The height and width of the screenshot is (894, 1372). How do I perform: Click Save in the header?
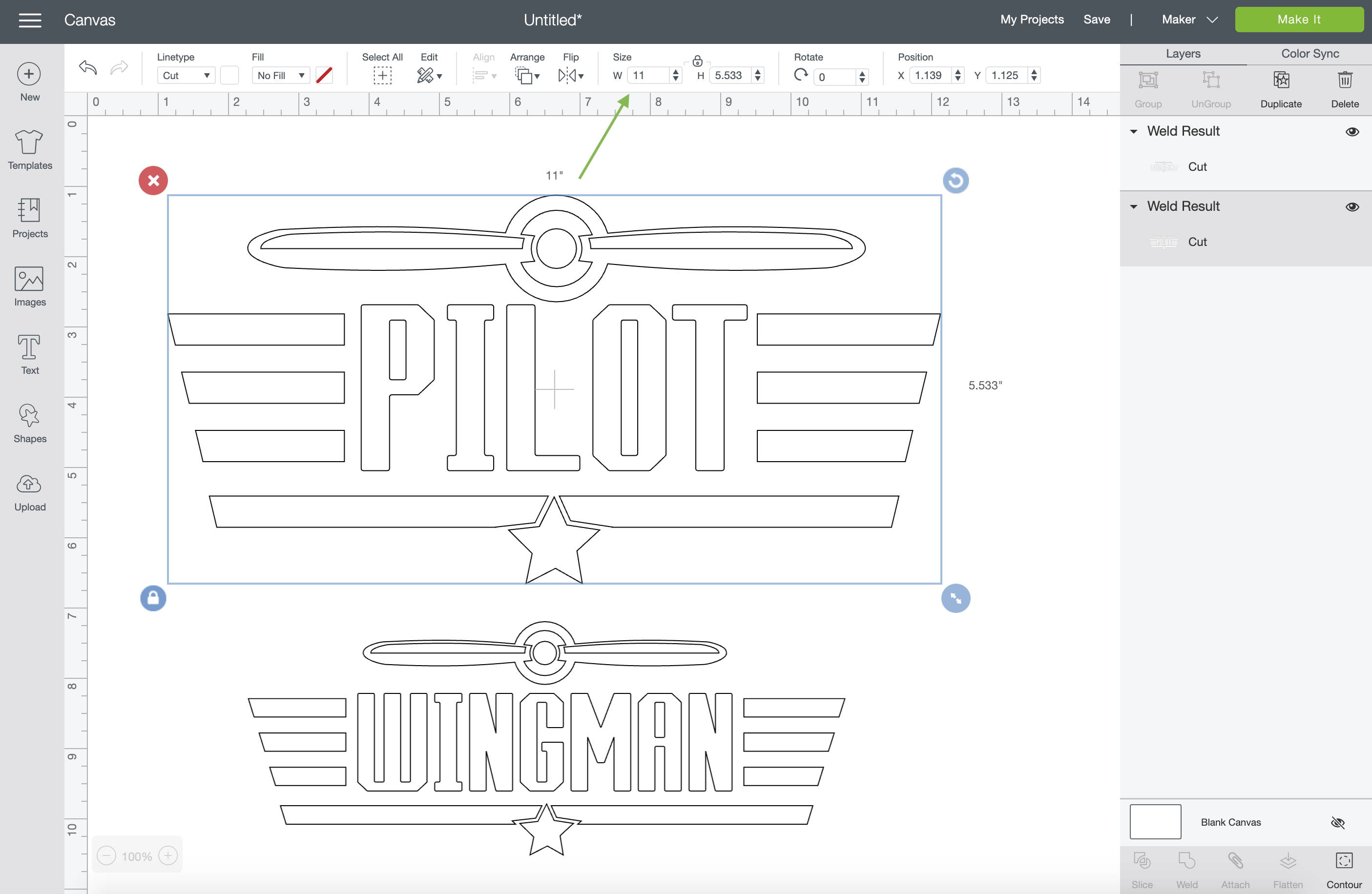[1097, 20]
